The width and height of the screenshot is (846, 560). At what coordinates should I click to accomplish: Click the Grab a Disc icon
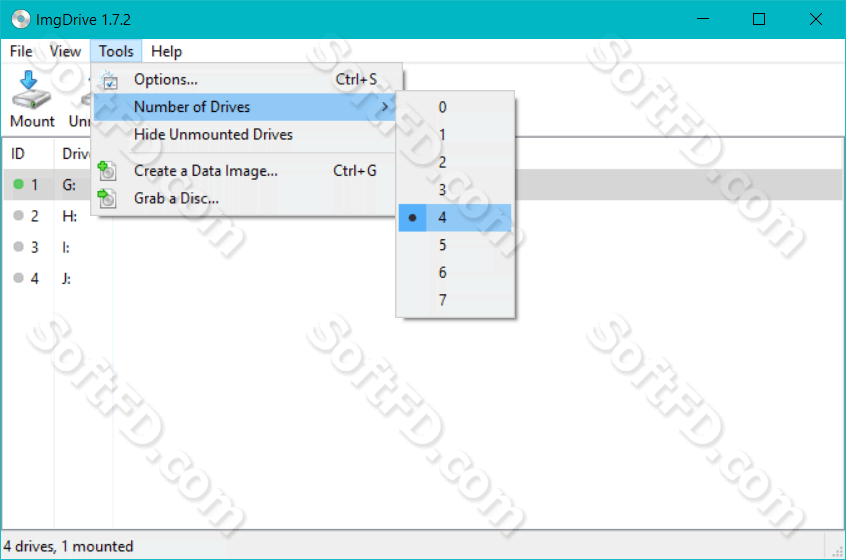click(x=107, y=199)
